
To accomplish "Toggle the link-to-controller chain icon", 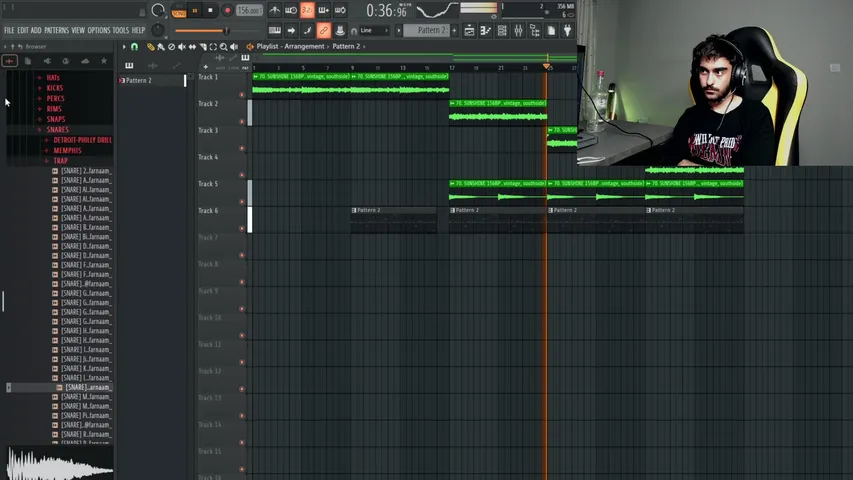I will (x=324, y=31).
